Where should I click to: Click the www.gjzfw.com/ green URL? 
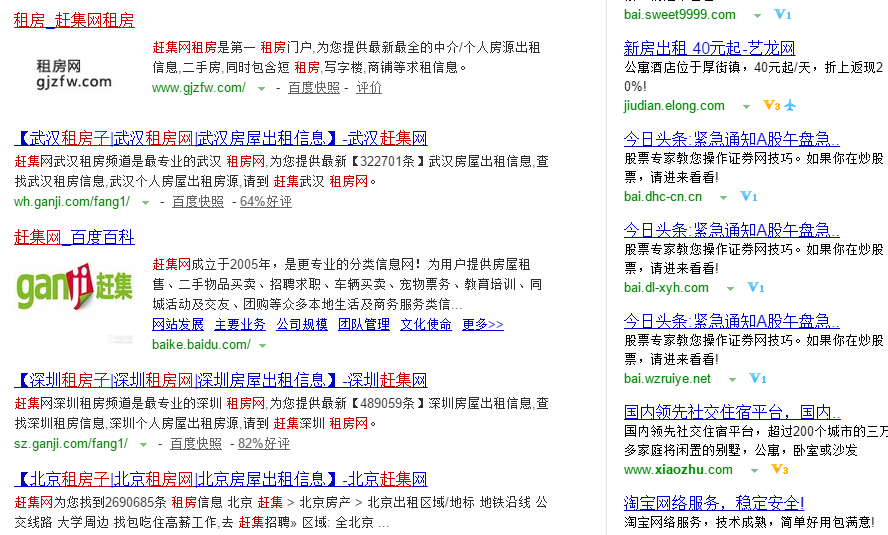coord(199,88)
